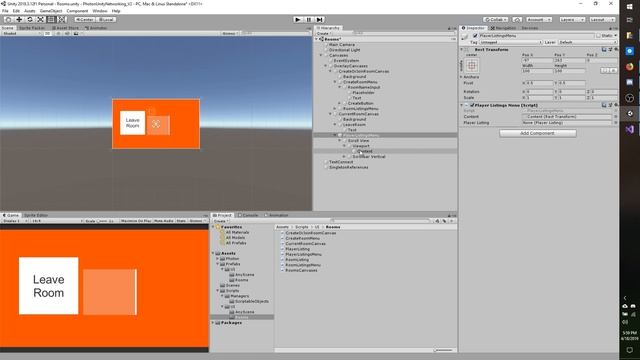Open the Layout dropdown
The height and width of the screenshot is (360, 640).
click(x=602, y=20)
